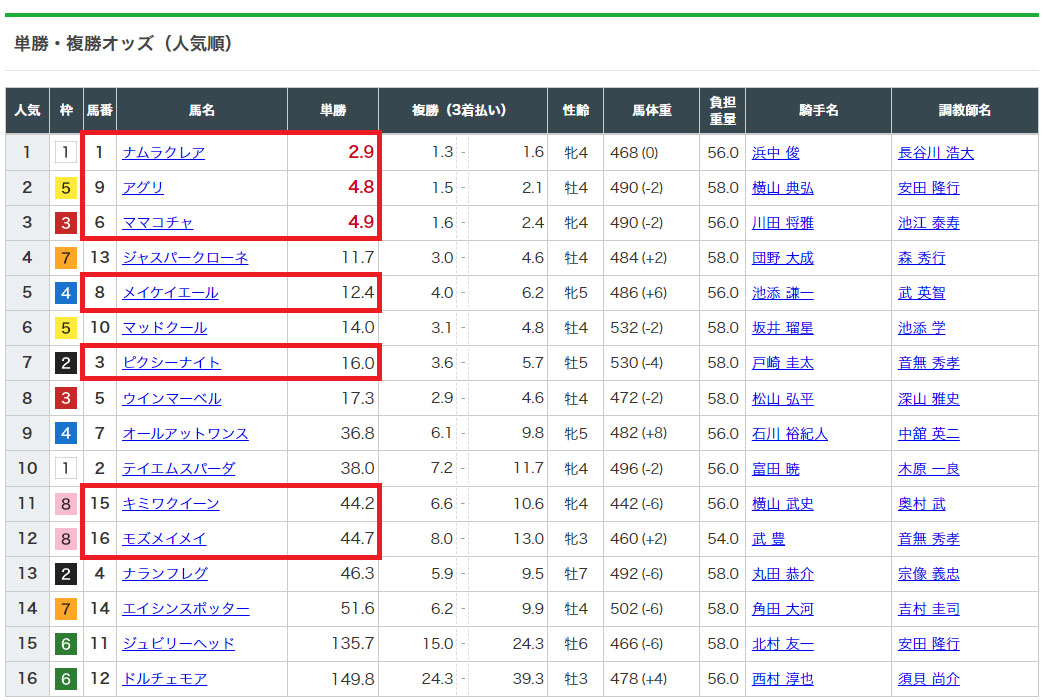The height and width of the screenshot is (700, 1043).
Task: Open trainer link 武 英智
Action: (922, 293)
